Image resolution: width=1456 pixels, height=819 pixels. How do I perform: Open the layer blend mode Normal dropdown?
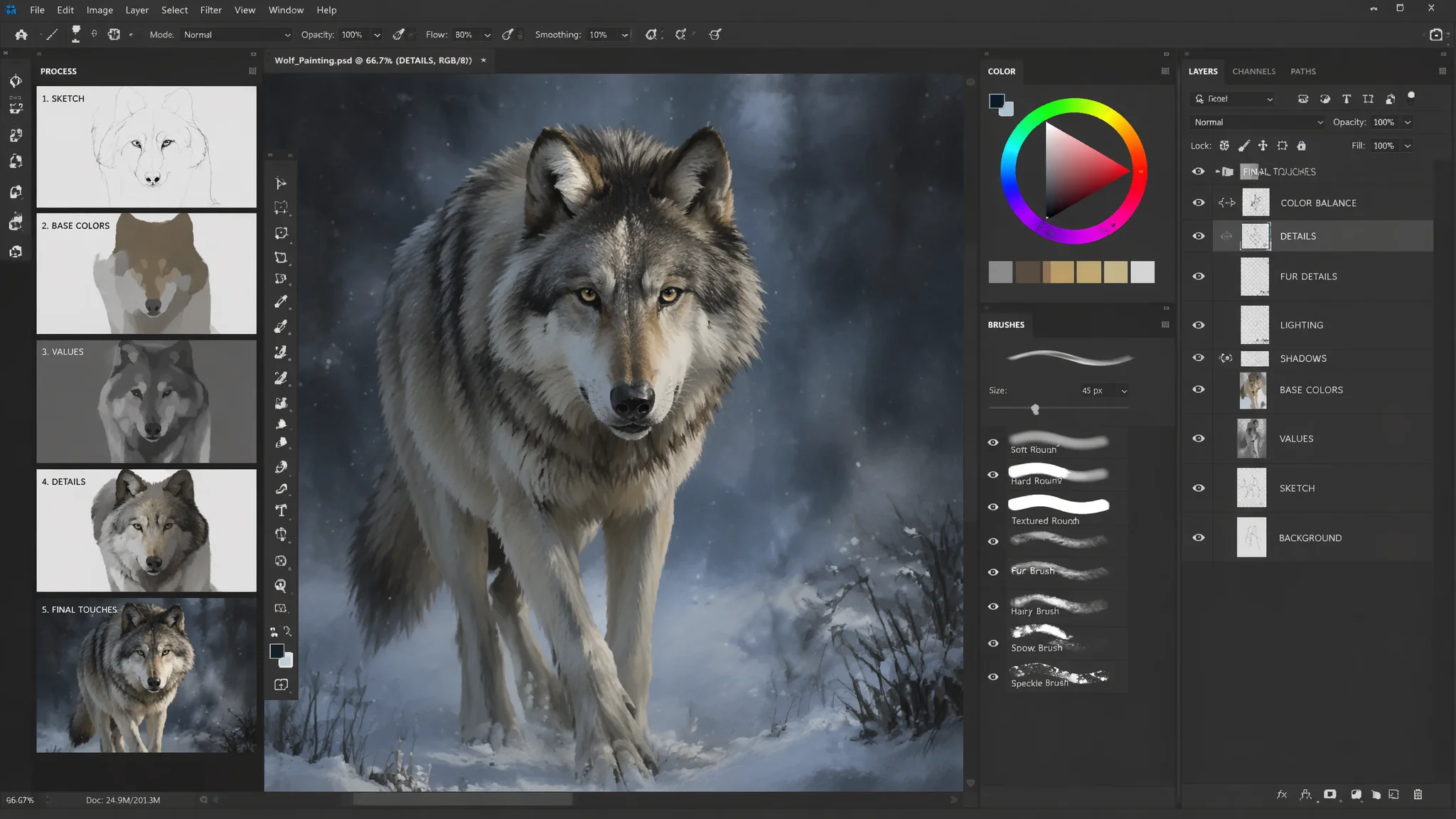[x=1258, y=122]
